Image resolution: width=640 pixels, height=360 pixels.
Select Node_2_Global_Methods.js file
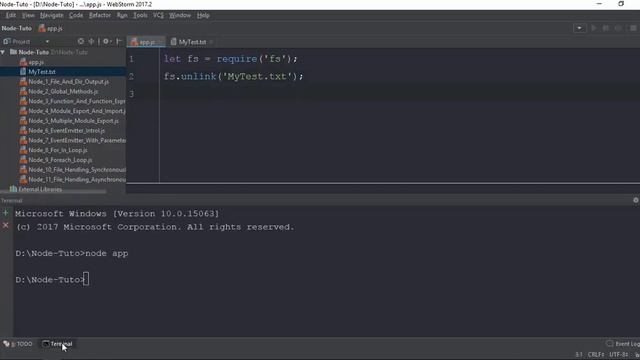pos(63,91)
